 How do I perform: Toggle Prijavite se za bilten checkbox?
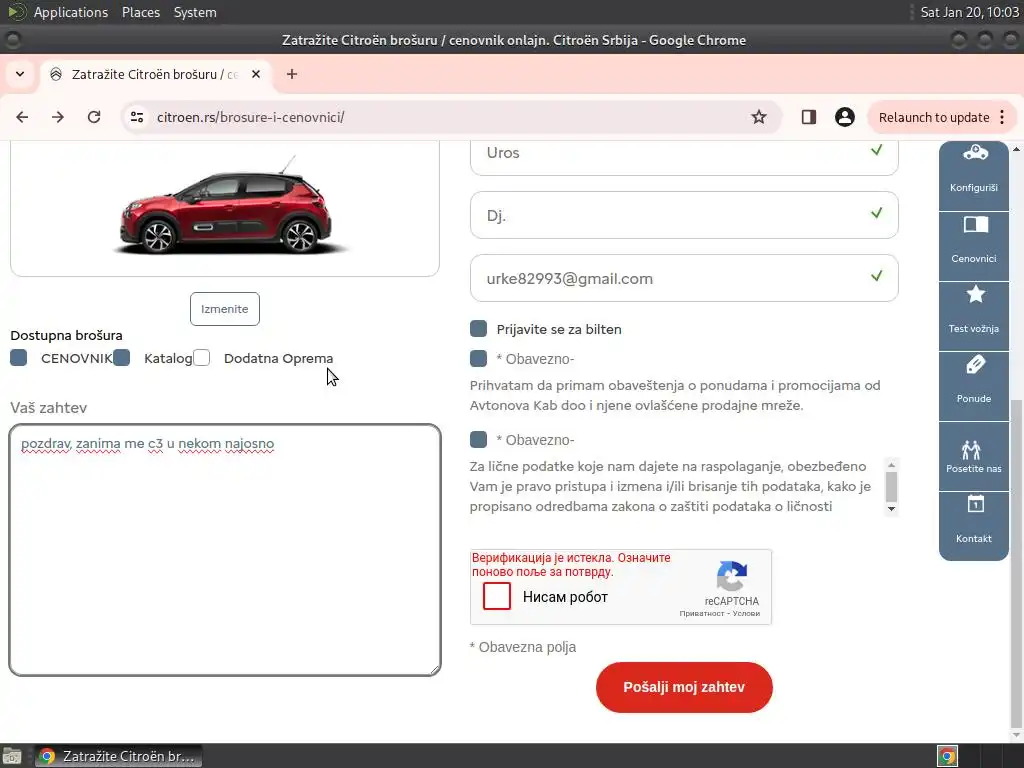(479, 328)
